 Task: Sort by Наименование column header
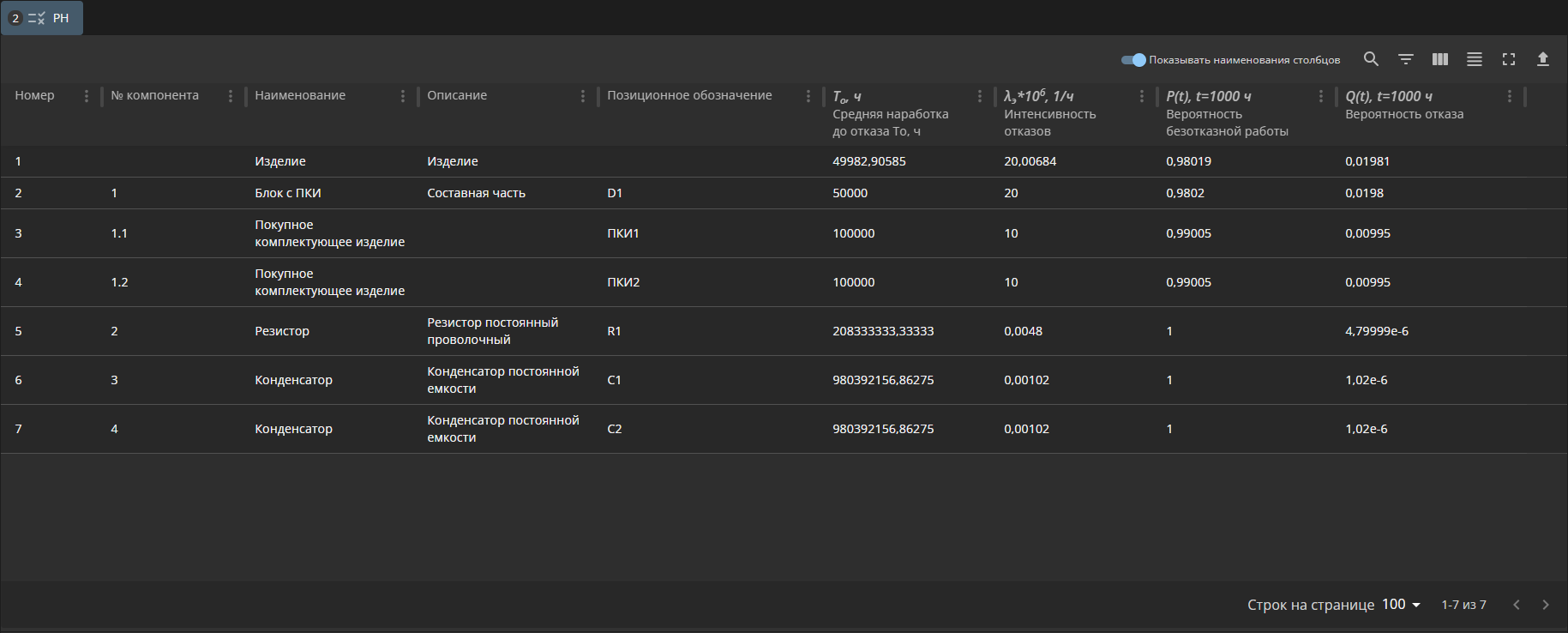click(300, 95)
